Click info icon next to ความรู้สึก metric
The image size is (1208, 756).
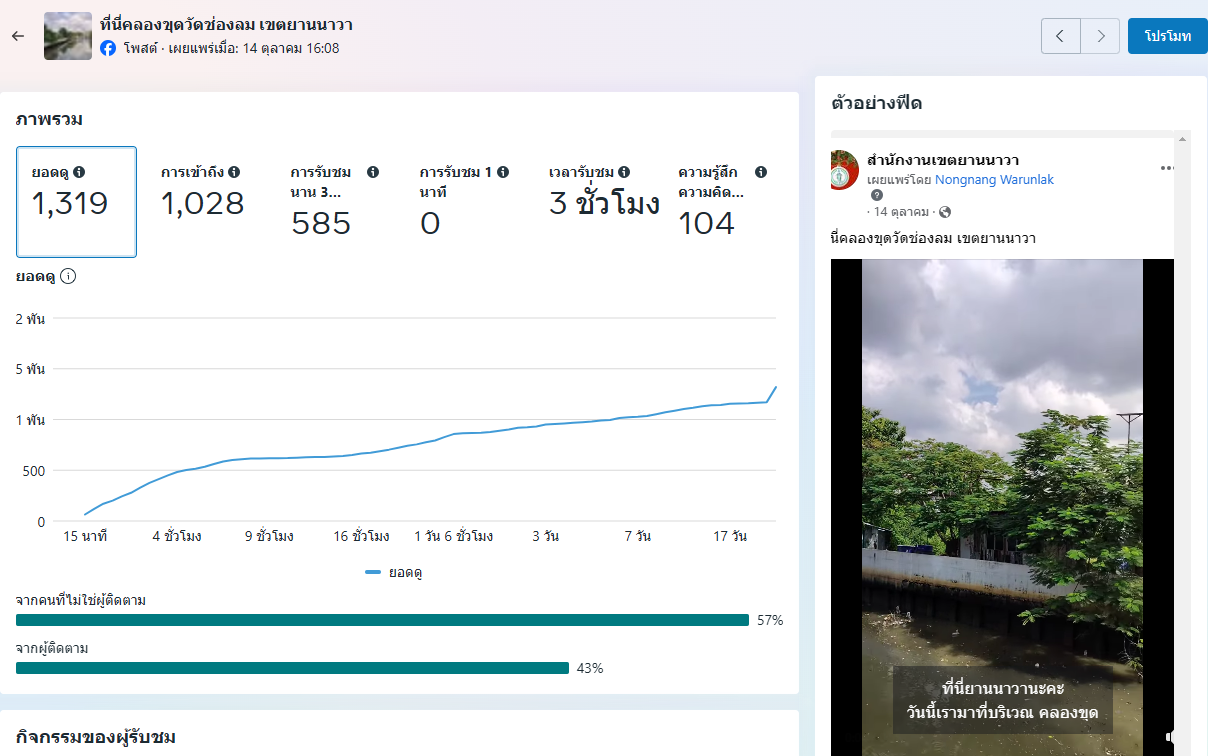coord(761,172)
